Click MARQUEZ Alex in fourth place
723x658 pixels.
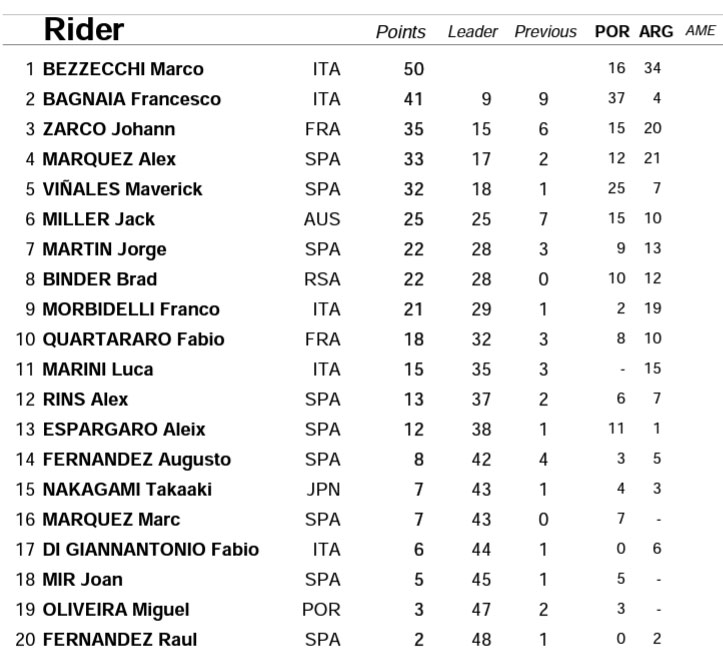[109, 159]
